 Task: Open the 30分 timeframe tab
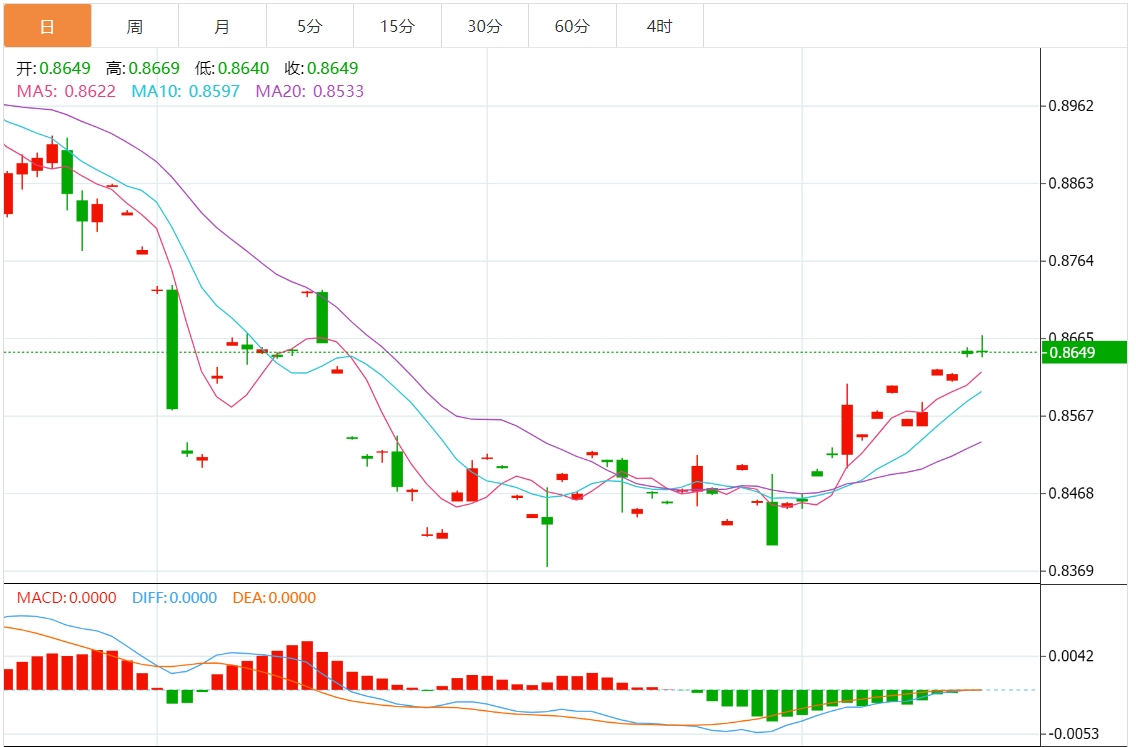point(485,26)
